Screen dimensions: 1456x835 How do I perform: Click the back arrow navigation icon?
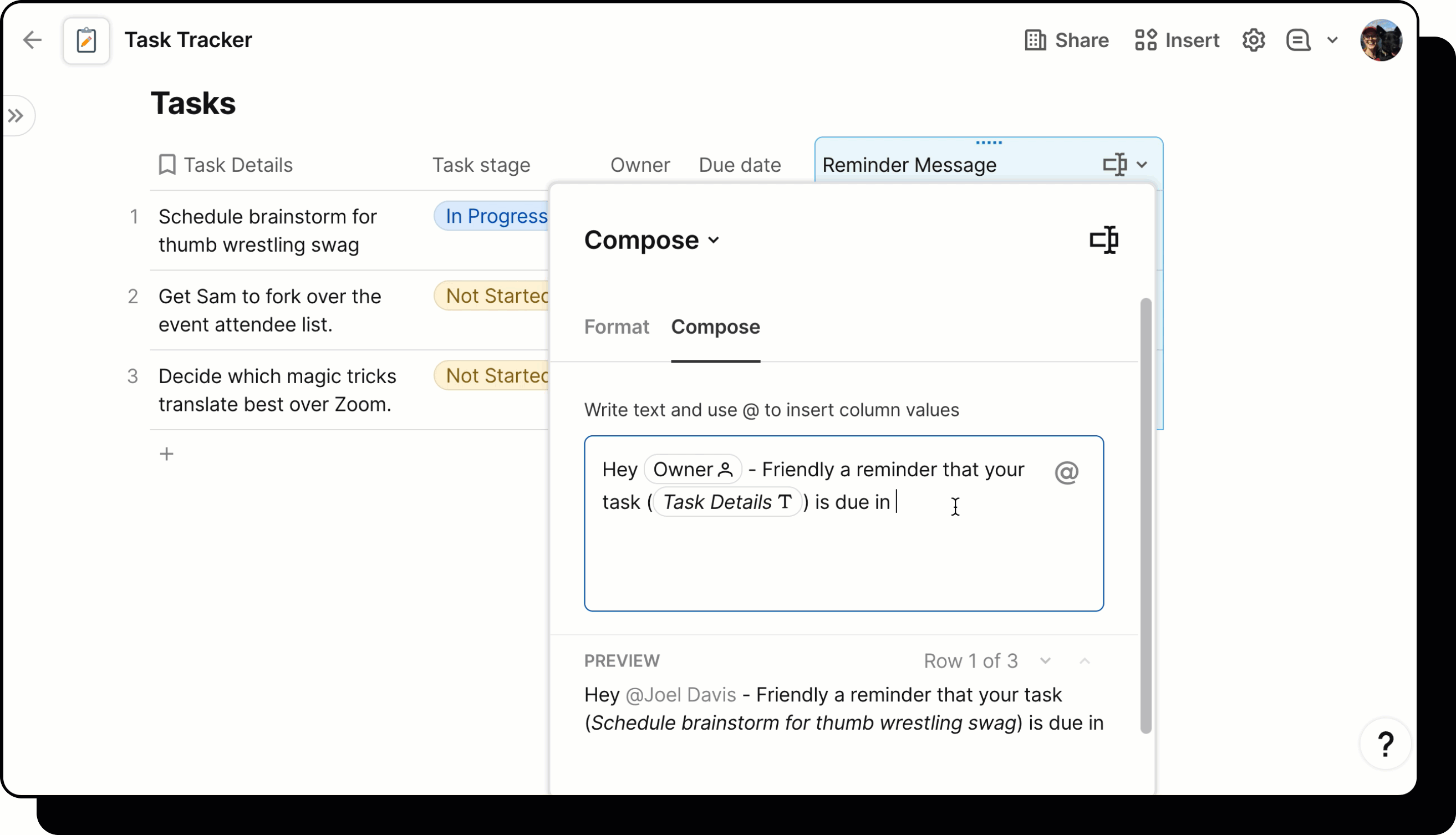click(x=33, y=40)
